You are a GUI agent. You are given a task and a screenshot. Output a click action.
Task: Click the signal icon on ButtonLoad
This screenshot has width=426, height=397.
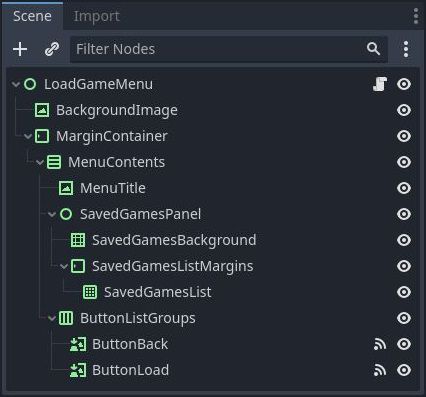pos(380,370)
